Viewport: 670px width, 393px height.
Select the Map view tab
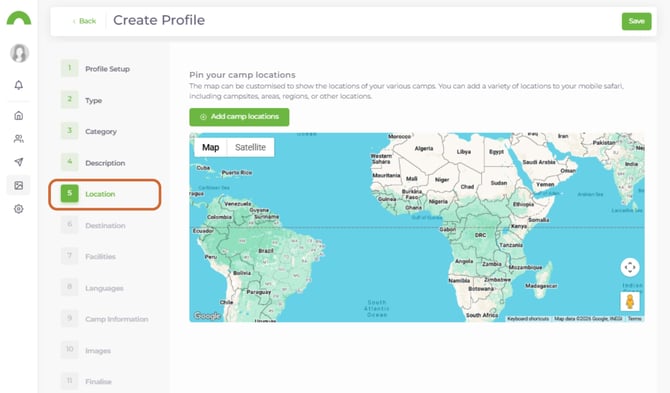211,147
